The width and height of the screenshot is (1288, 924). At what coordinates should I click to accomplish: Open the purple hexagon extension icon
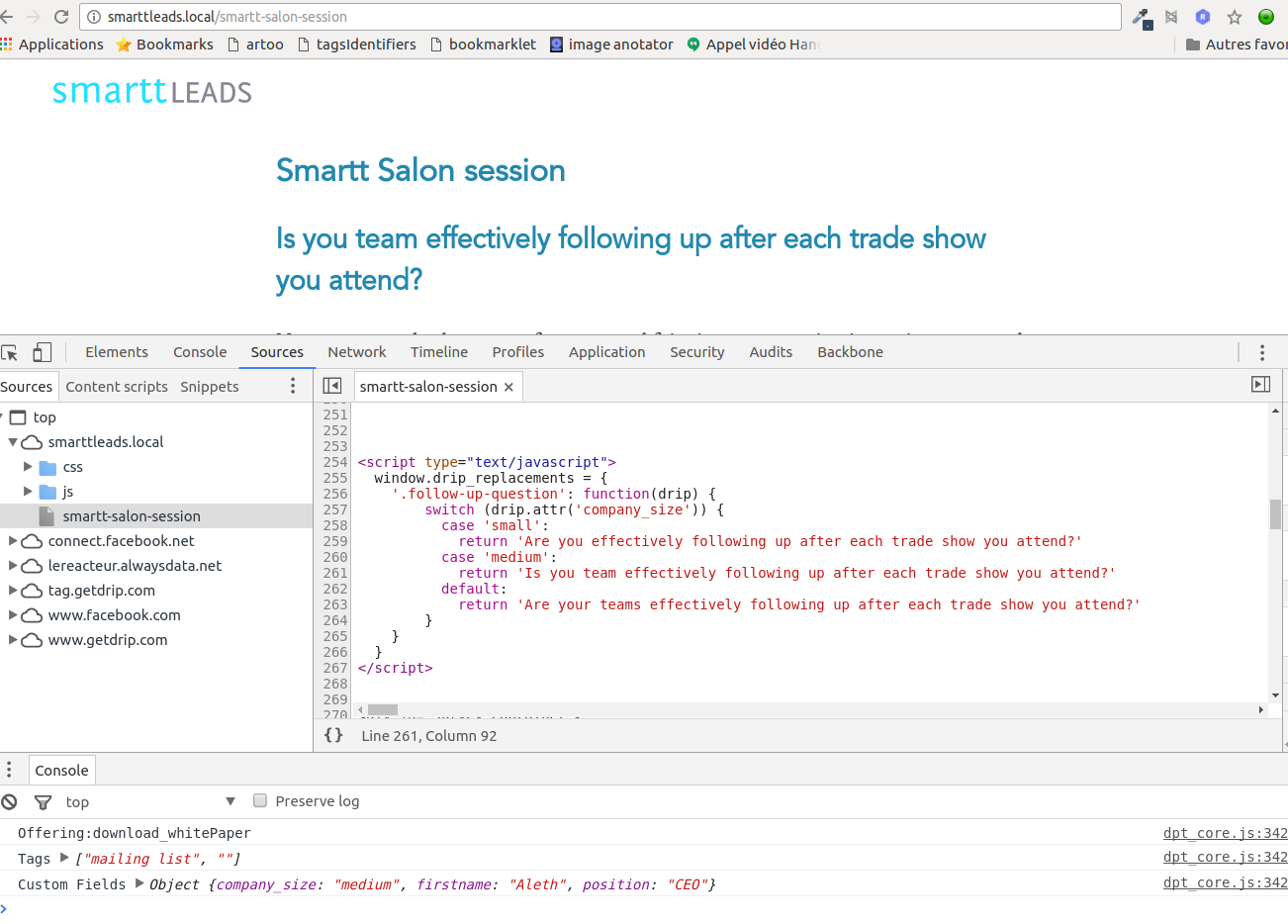pos(1203,17)
